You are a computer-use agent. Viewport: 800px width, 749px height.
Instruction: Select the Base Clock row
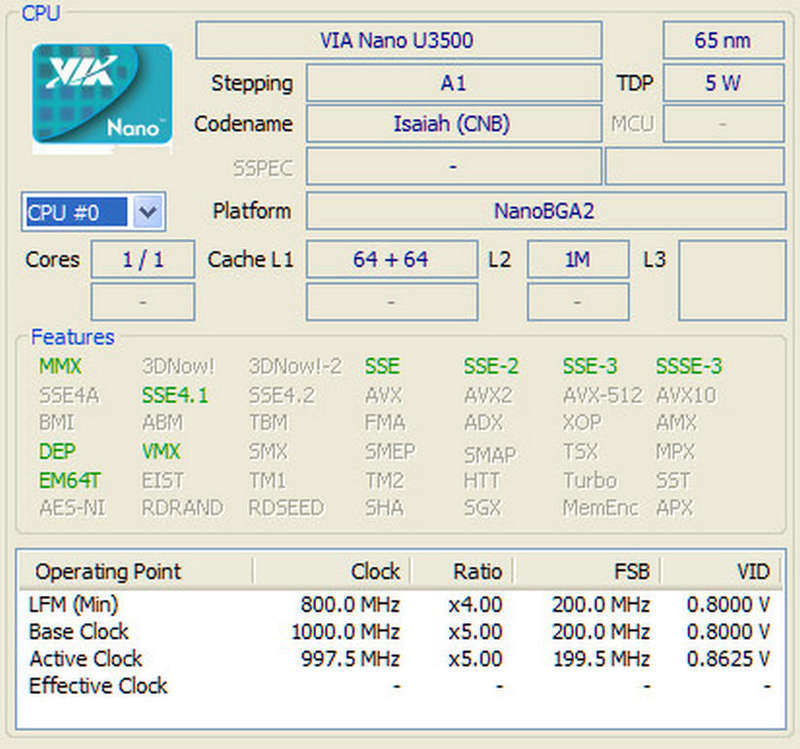pyautogui.click(x=400, y=632)
